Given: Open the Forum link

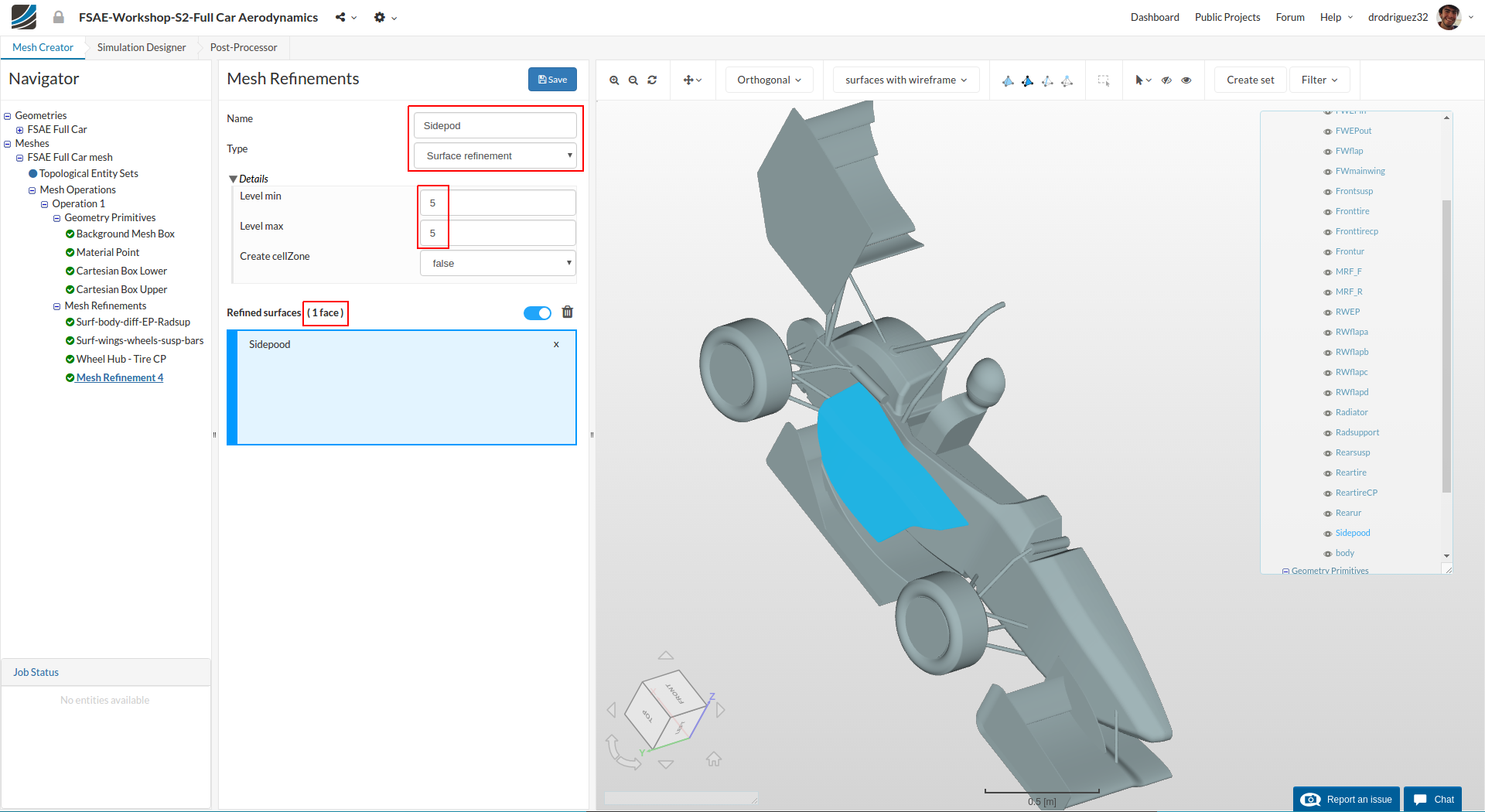Looking at the screenshot, I should 1290,18.
